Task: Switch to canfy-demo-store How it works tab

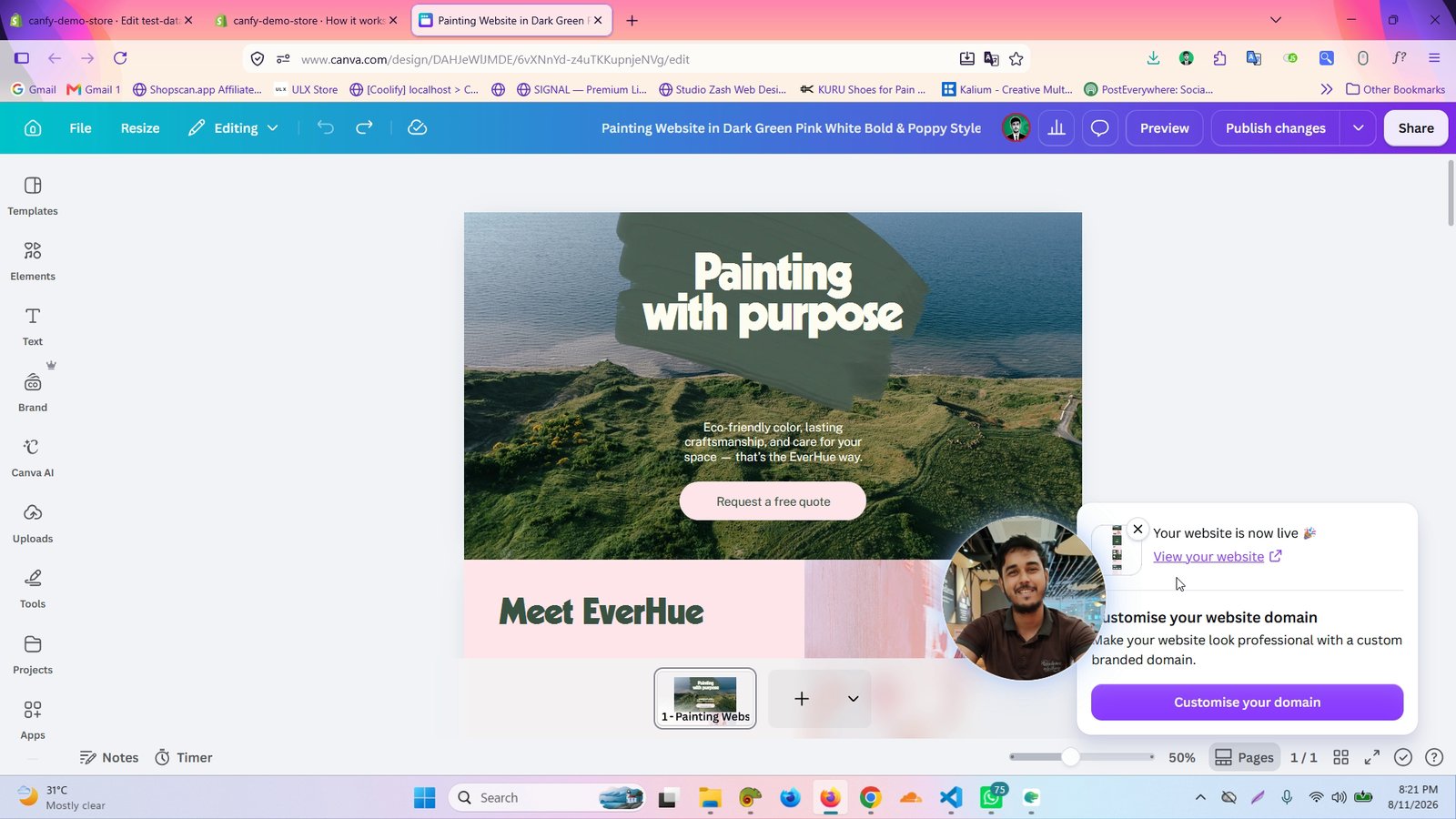Action: pos(307,20)
